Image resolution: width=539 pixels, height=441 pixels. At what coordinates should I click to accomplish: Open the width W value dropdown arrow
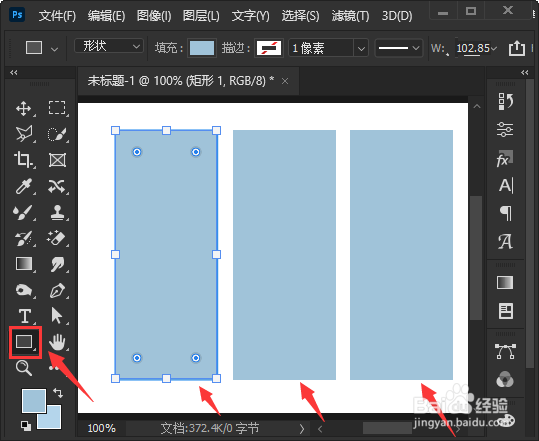[x=494, y=48]
